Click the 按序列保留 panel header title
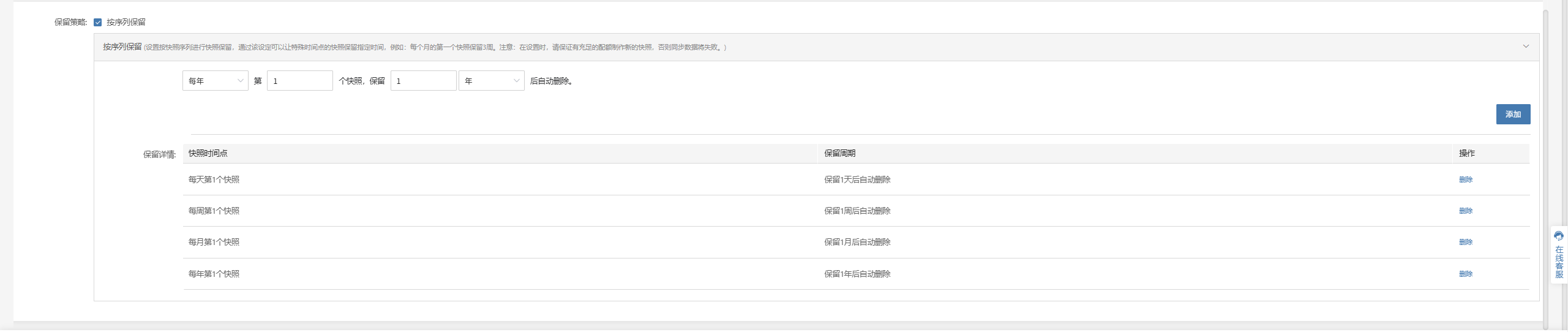1568x332 pixels. tap(122, 47)
